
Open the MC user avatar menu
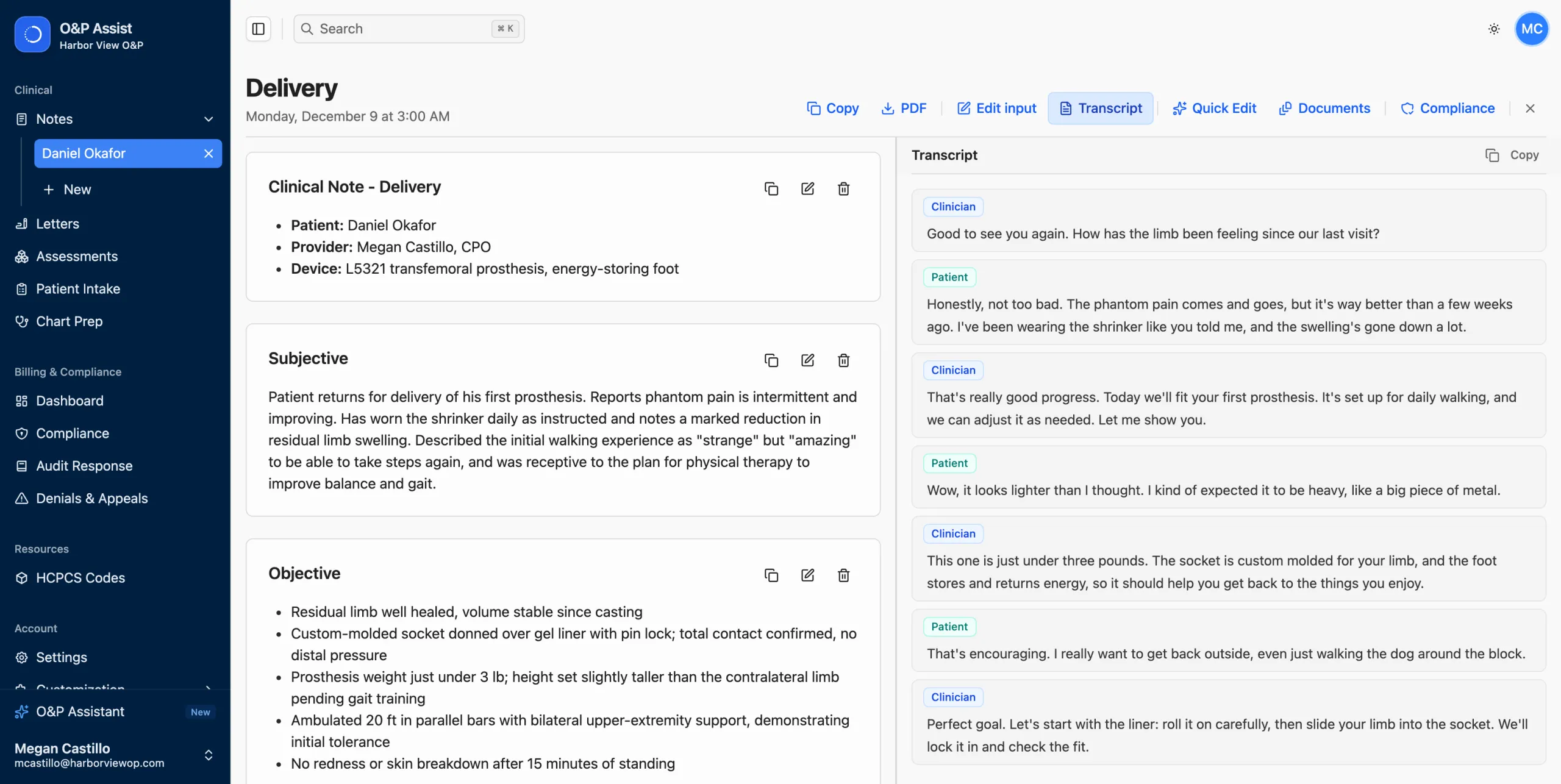(1531, 29)
